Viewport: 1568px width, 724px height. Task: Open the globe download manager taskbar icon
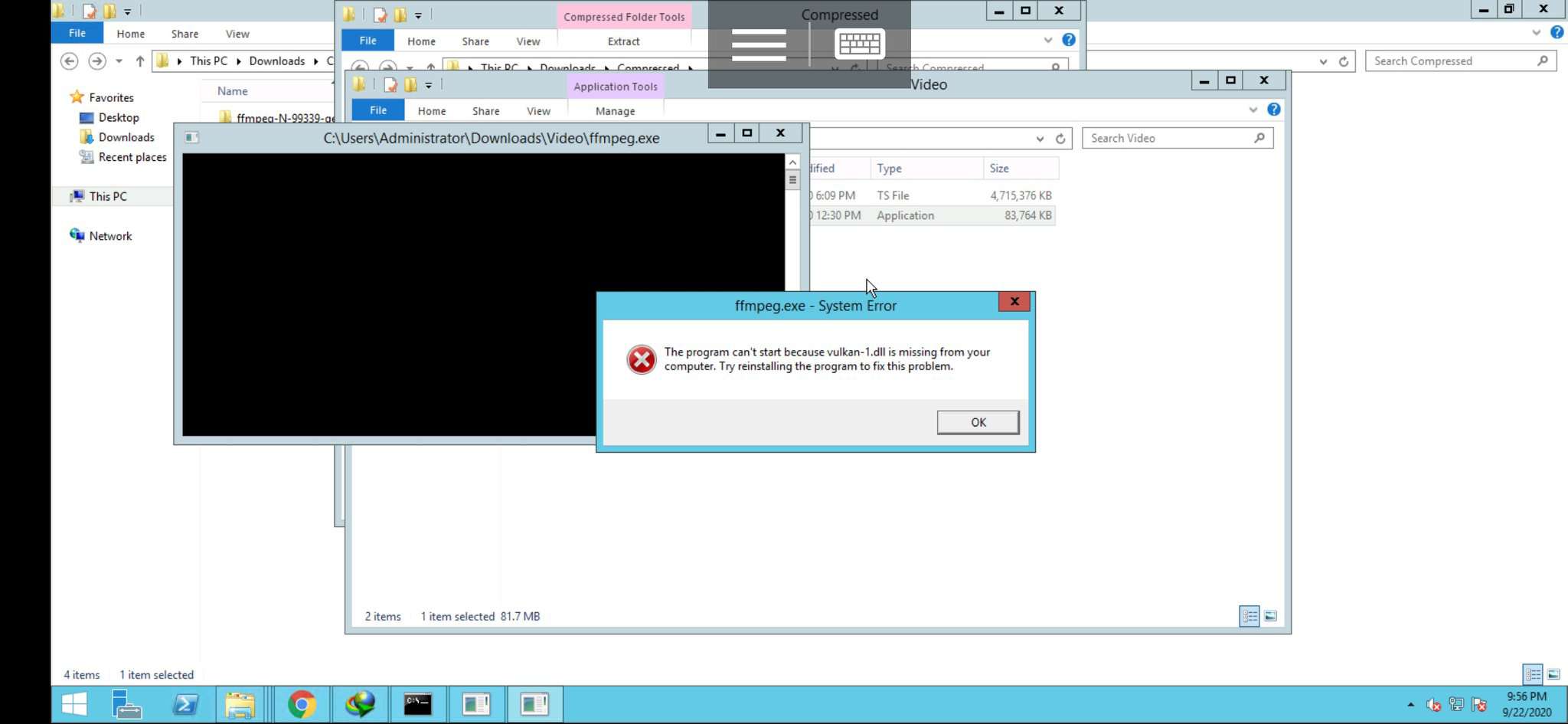(x=360, y=704)
